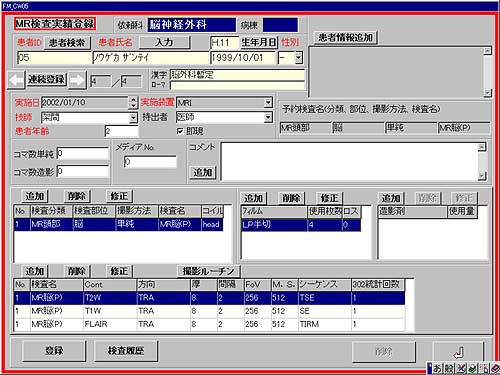The image size is (500, 375).
Task: Click the あ IME input mode icon
Action: click(437, 368)
